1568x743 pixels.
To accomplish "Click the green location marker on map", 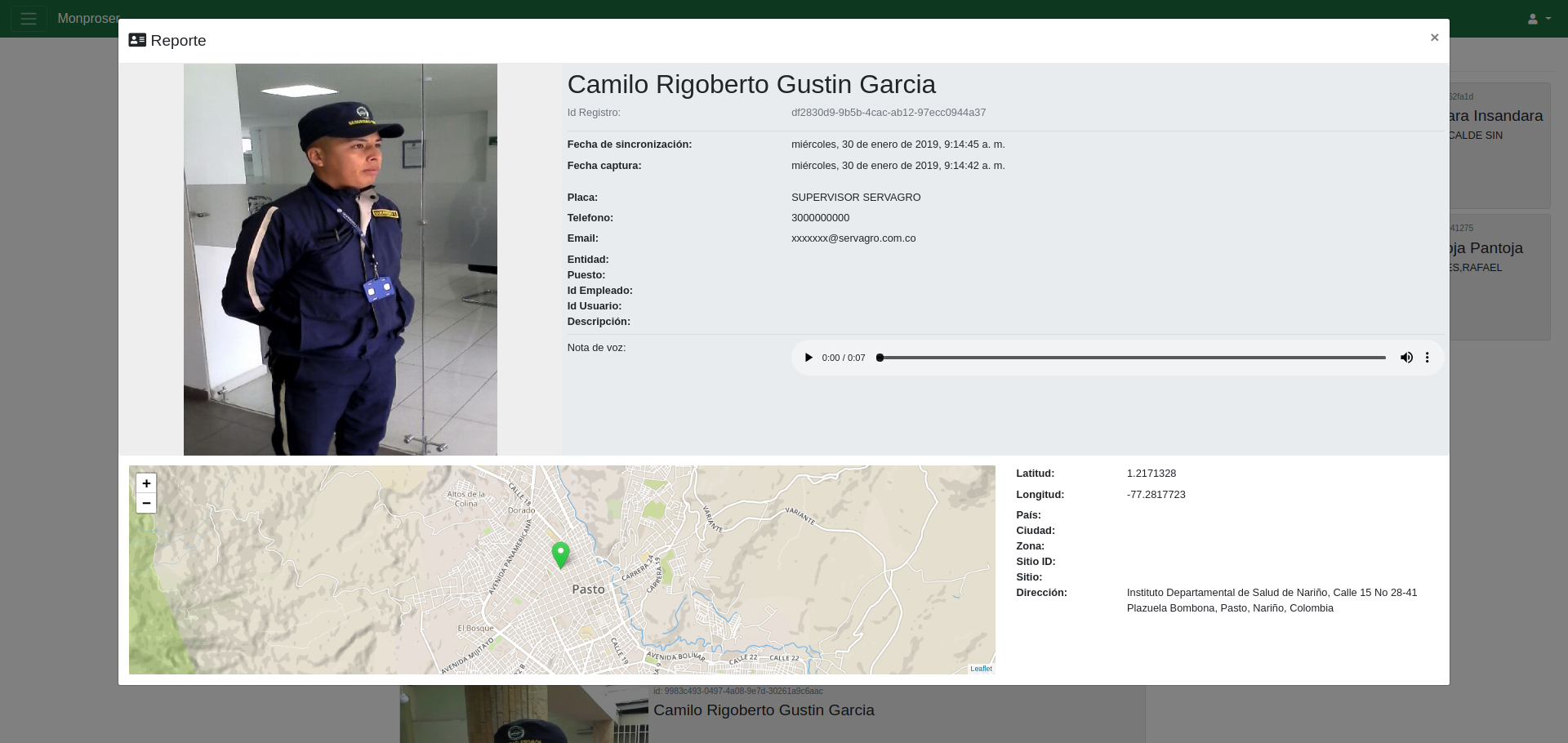I will point(560,554).
